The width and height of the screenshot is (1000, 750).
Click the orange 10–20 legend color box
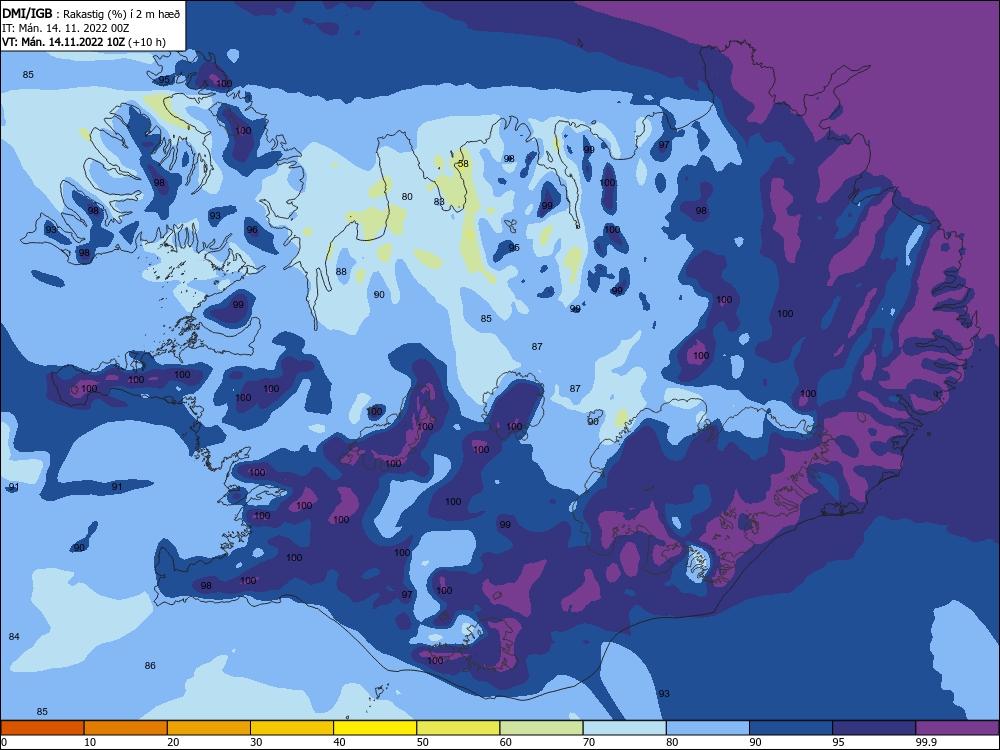(x=126, y=728)
